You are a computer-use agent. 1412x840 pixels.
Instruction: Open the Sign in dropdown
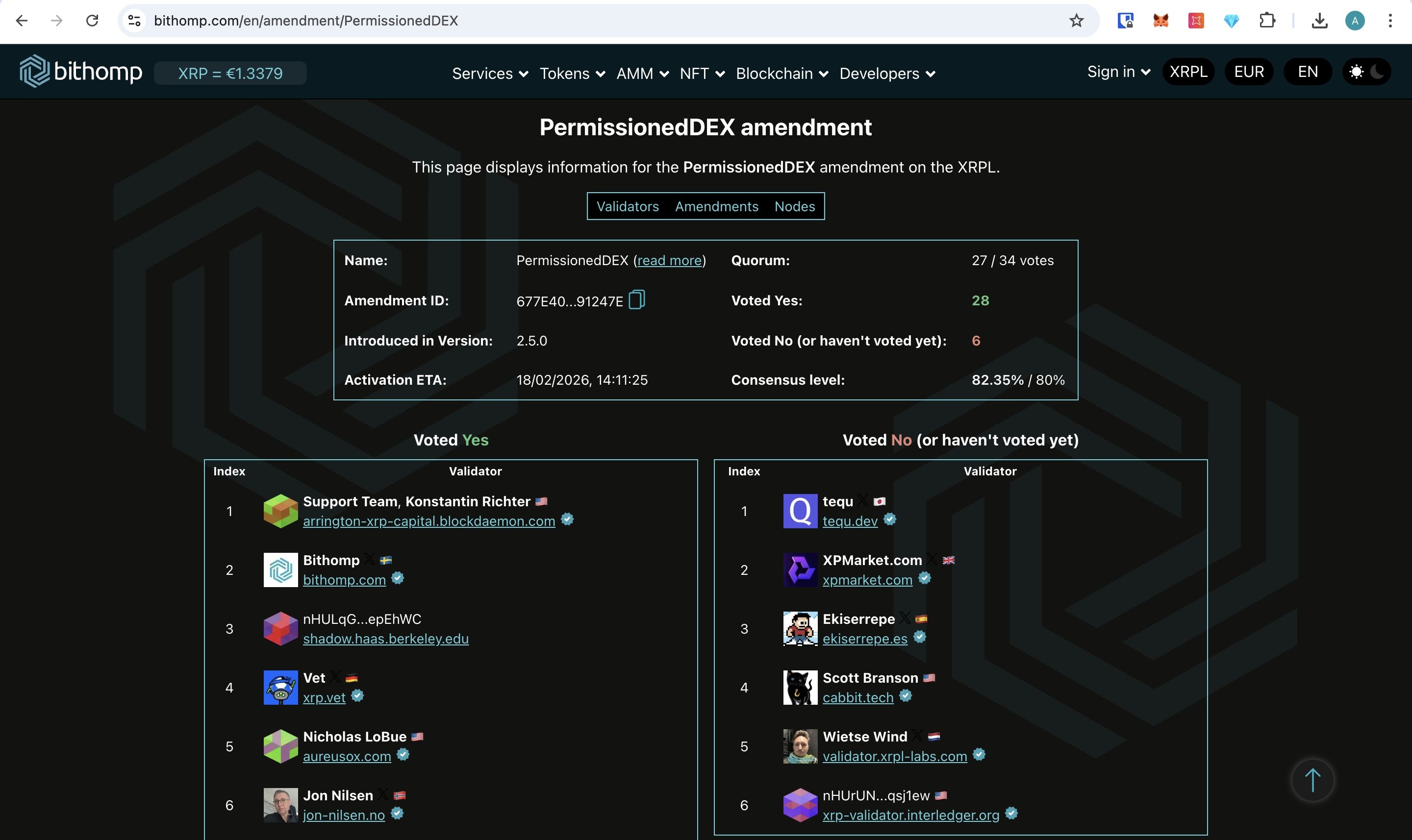point(1118,72)
